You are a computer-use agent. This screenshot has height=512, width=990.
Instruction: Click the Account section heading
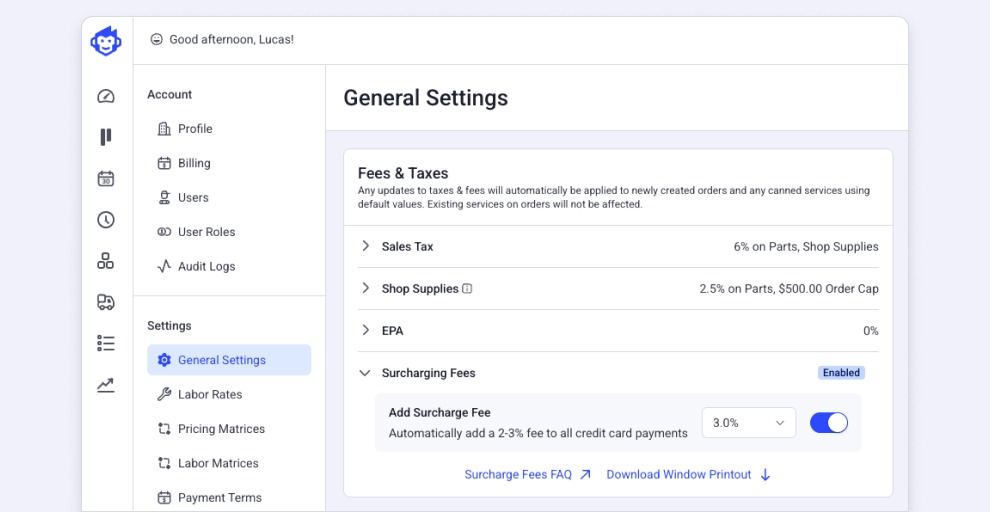pos(169,95)
